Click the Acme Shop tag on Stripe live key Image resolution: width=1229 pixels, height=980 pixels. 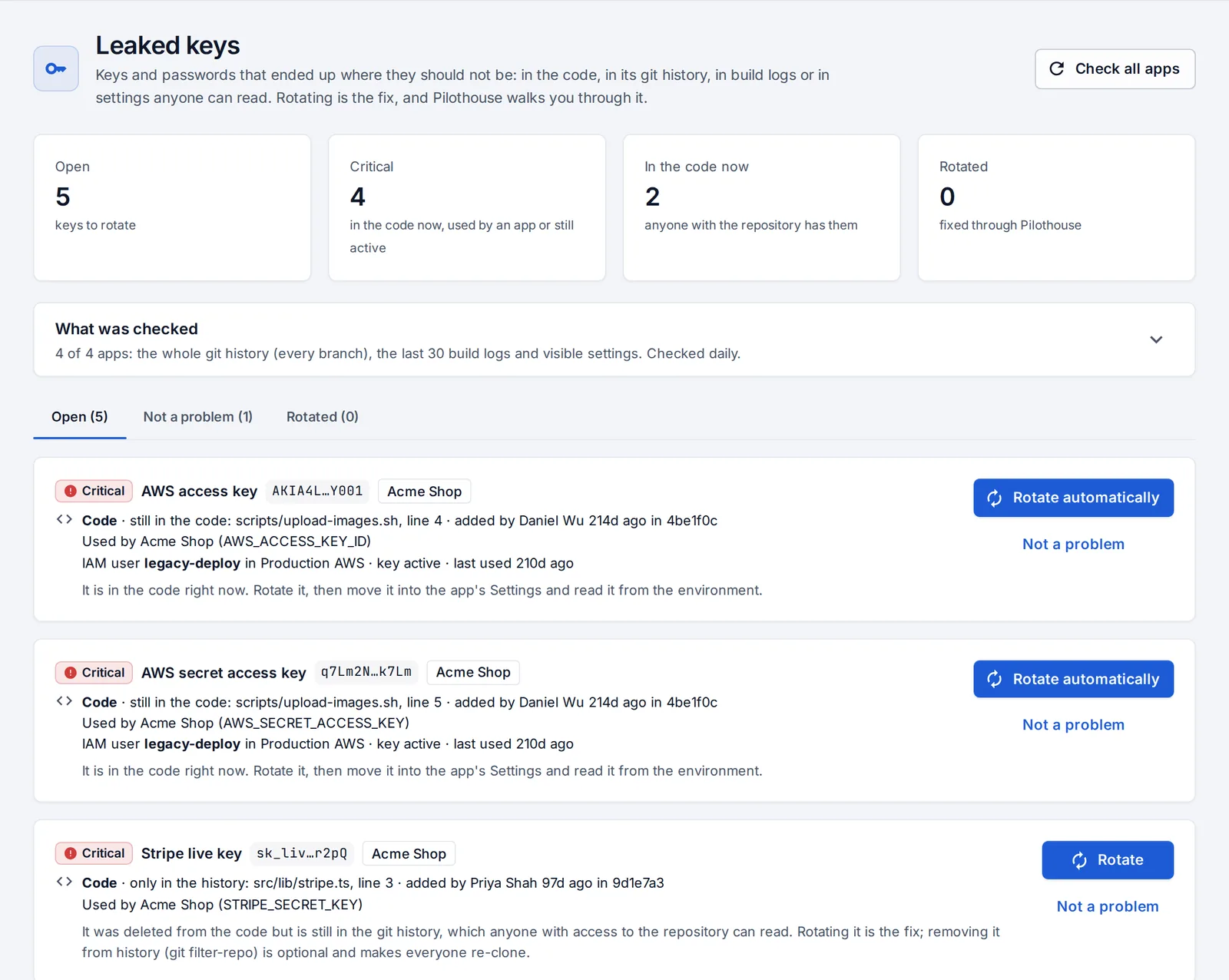coord(409,854)
